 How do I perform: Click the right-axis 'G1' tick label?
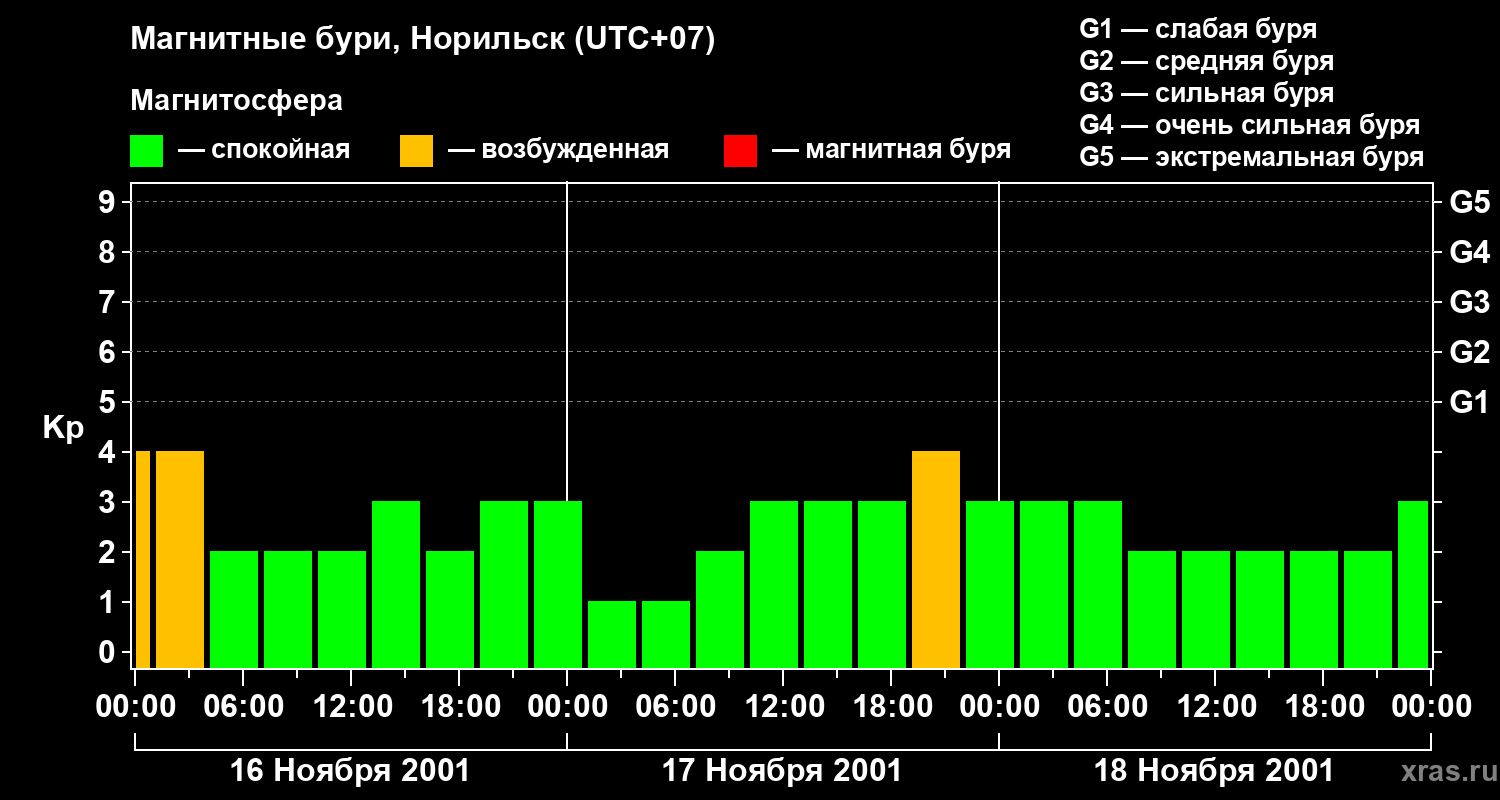[1469, 402]
